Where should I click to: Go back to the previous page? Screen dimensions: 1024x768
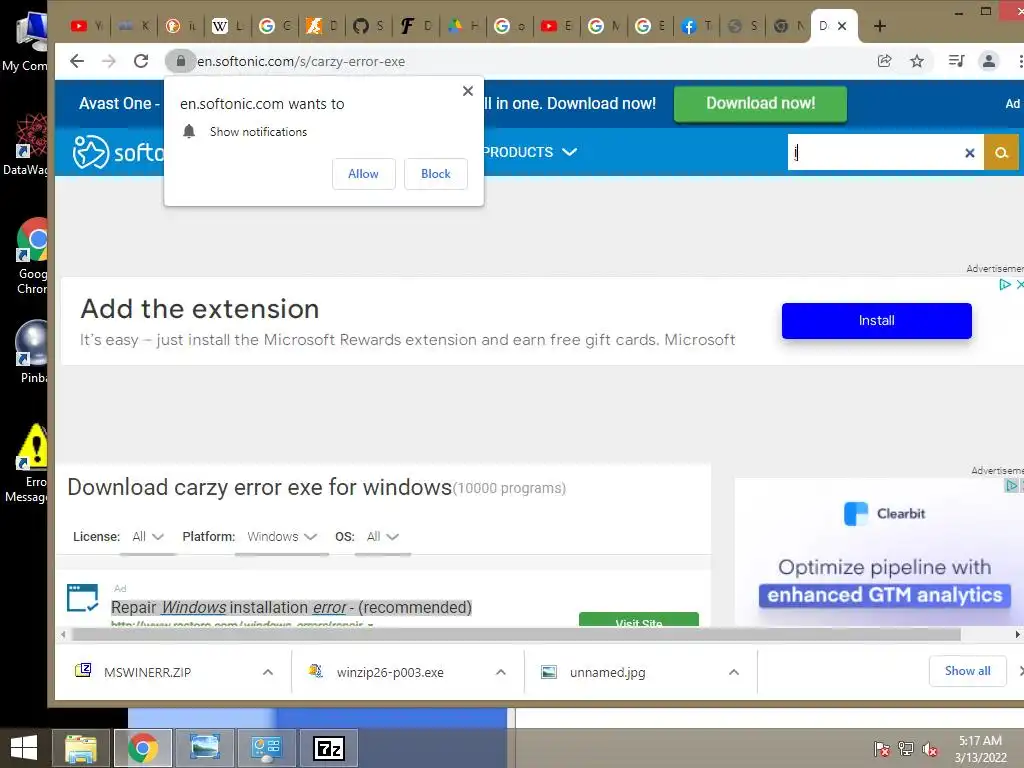tap(77, 61)
